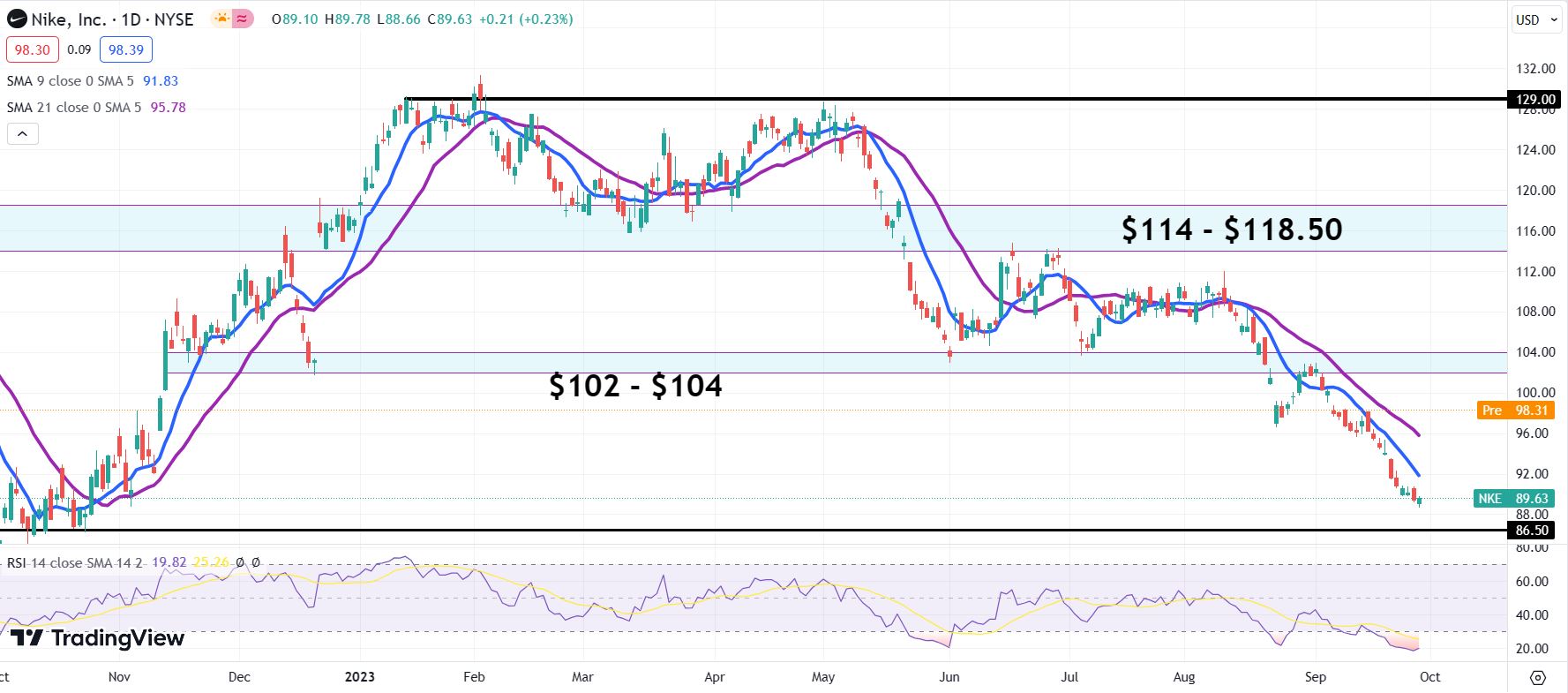1568x693 pixels.
Task: Open chart settings gear at bottom right
Action: 1538,677
